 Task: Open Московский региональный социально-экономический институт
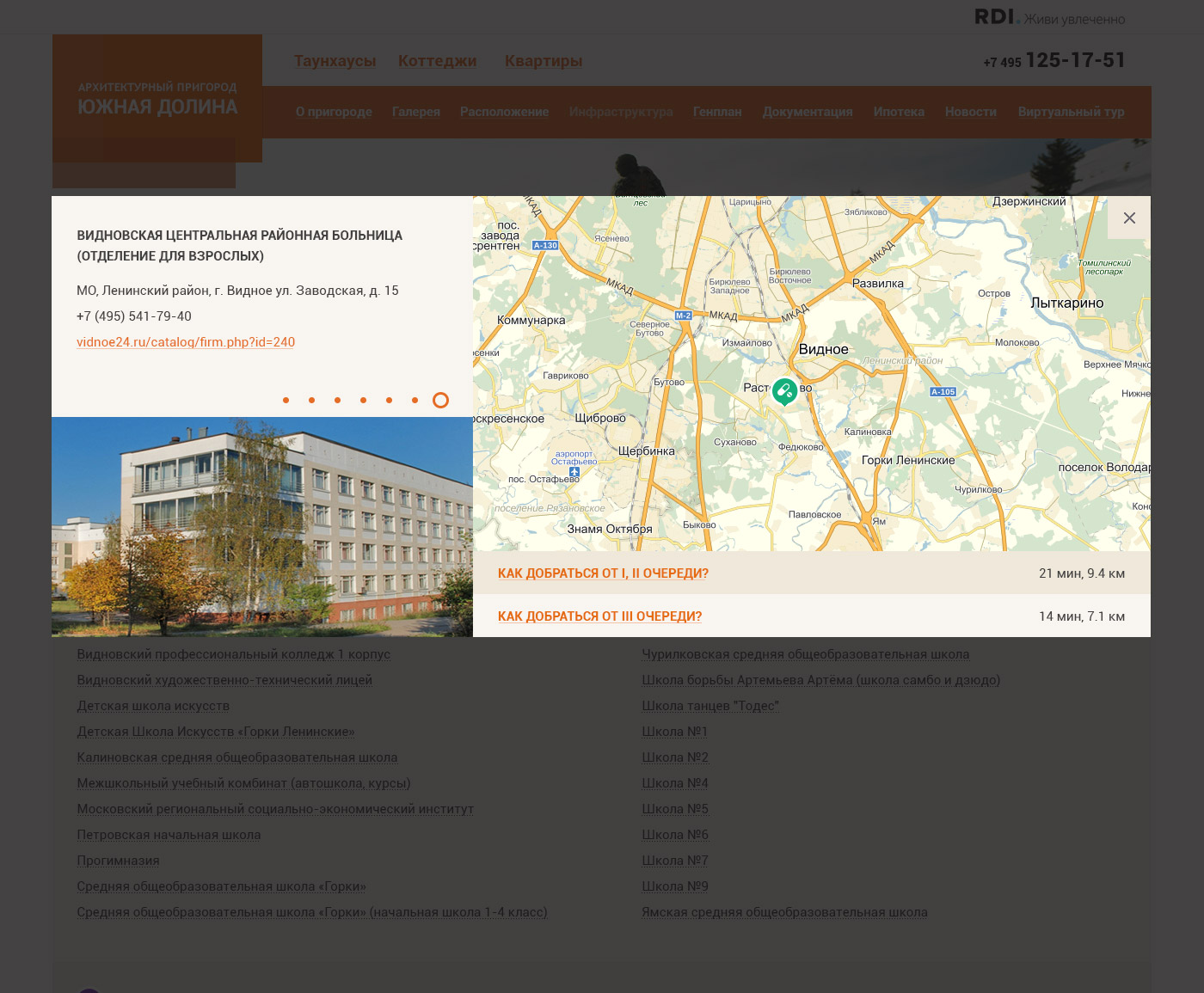pyautogui.click(x=275, y=809)
